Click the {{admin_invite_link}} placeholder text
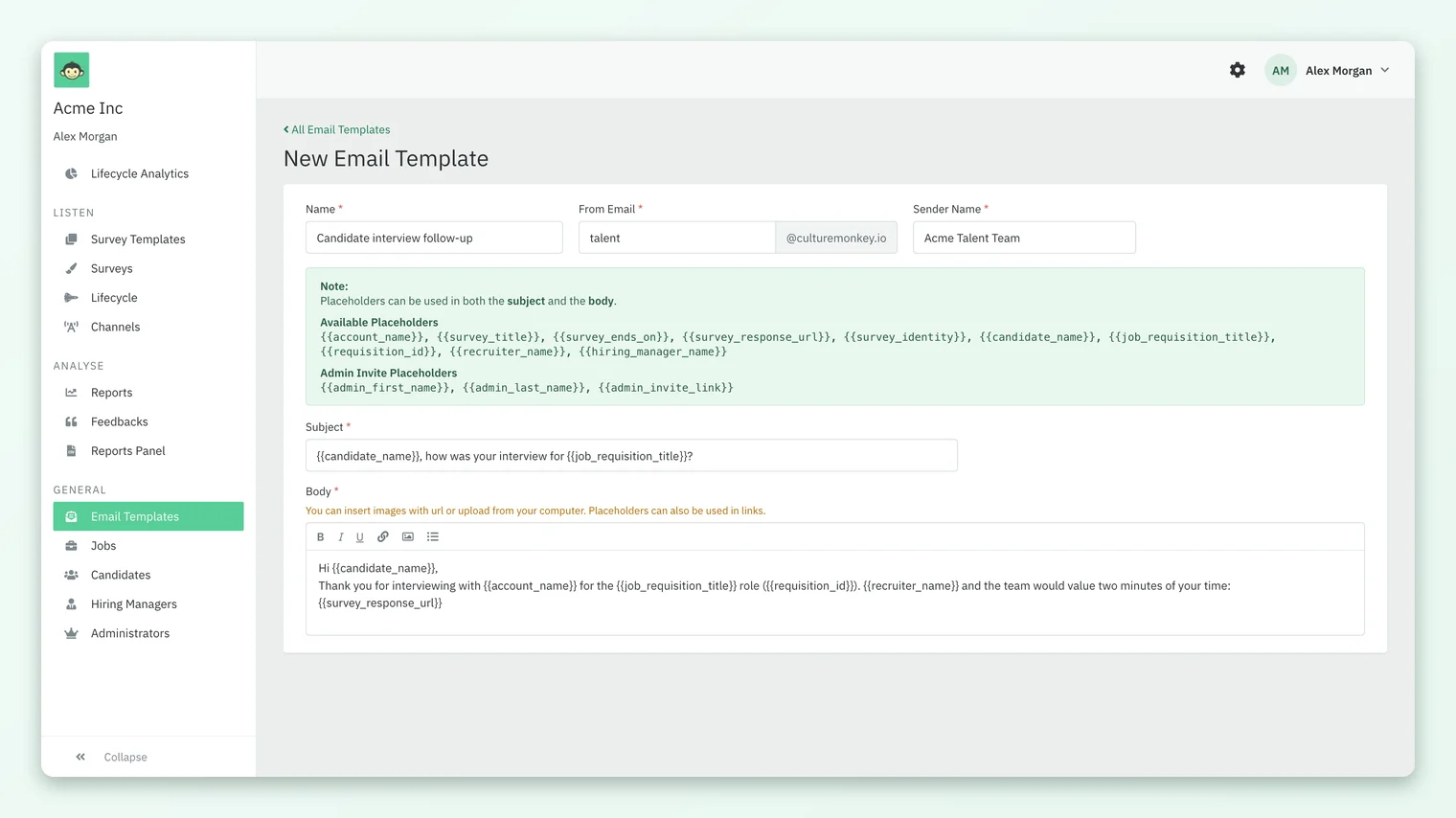Viewport: 1456px width, 818px height. [666, 388]
